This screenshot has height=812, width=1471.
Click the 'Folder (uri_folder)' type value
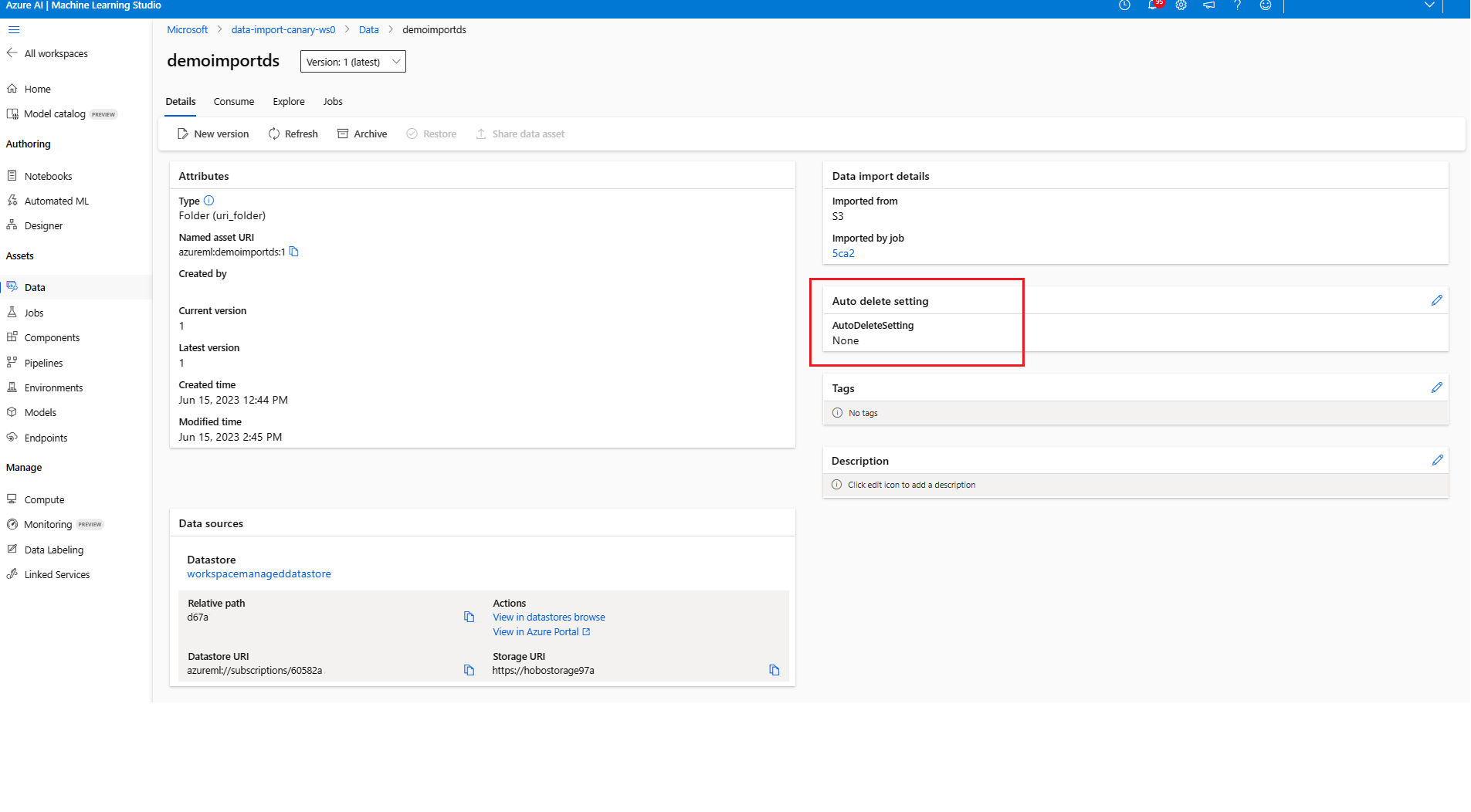pyautogui.click(x=222, y=215)
